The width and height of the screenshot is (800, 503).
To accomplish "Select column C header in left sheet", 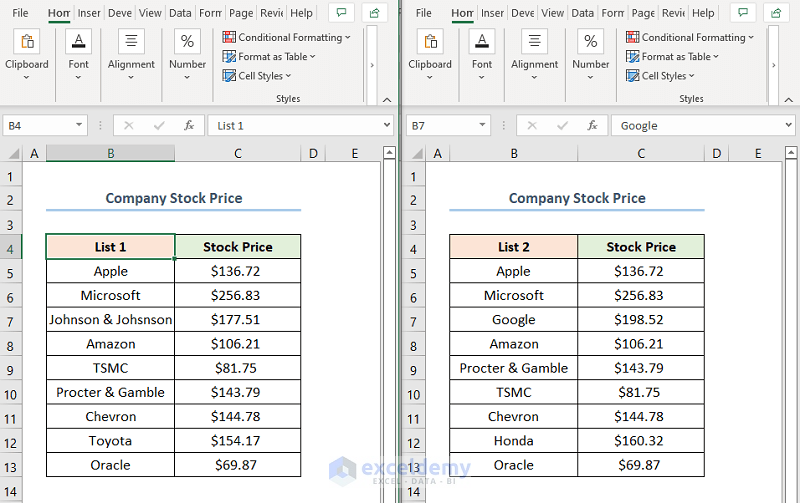I will pyautogui.click(x=238, y=154).
